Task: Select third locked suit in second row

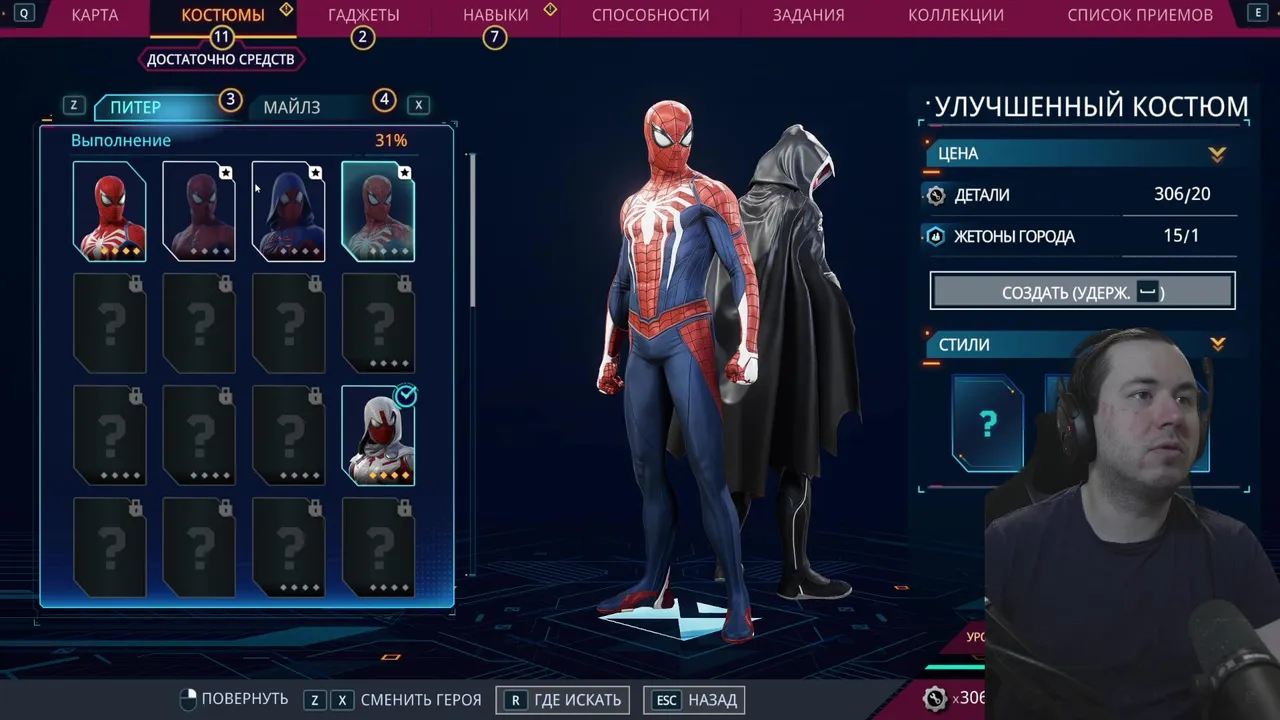Action: 288,323
